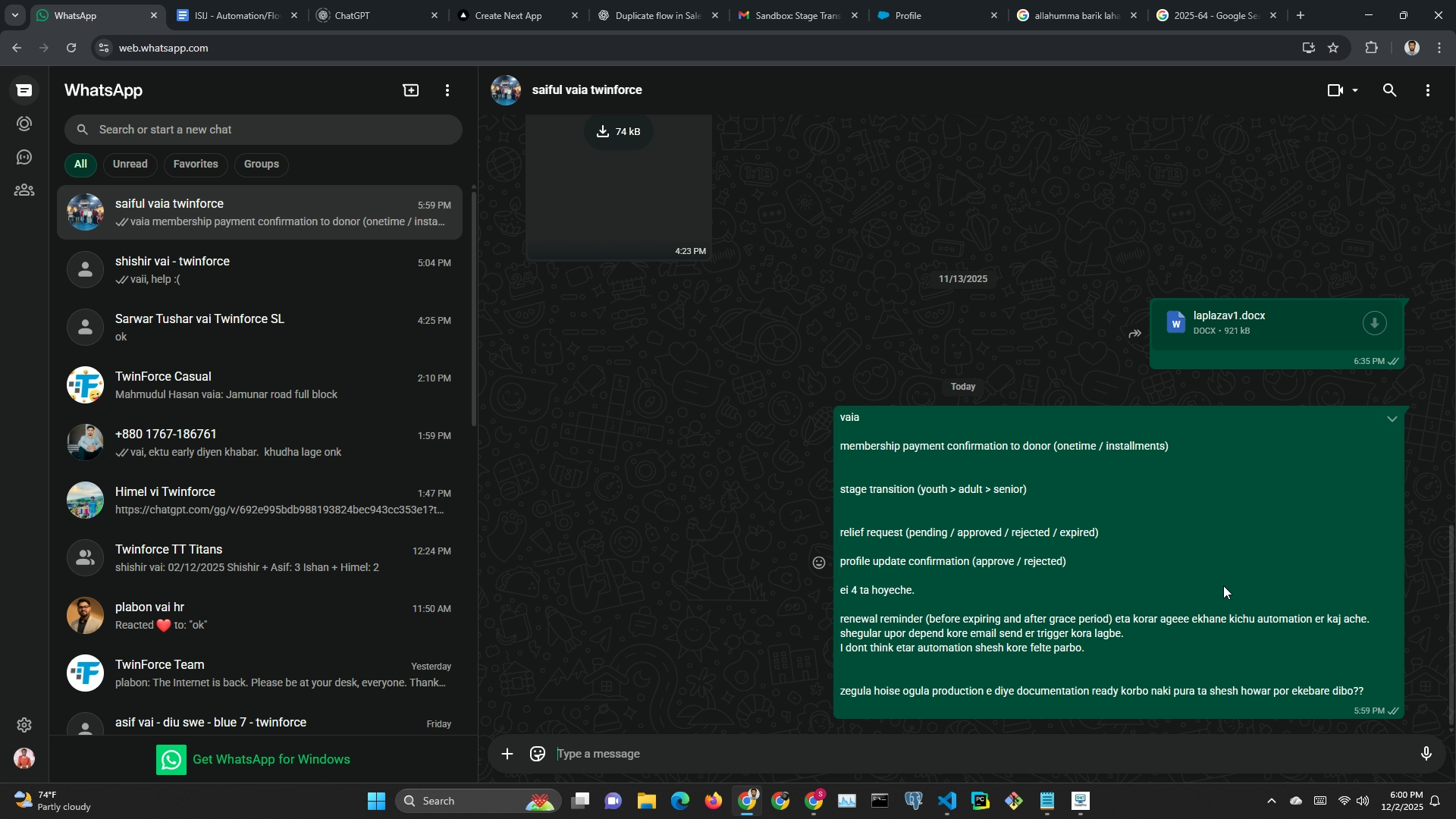Click the voice message microphone icon
The height and width of the screenshot is (819, 1456).
(x=1426, y=754)
